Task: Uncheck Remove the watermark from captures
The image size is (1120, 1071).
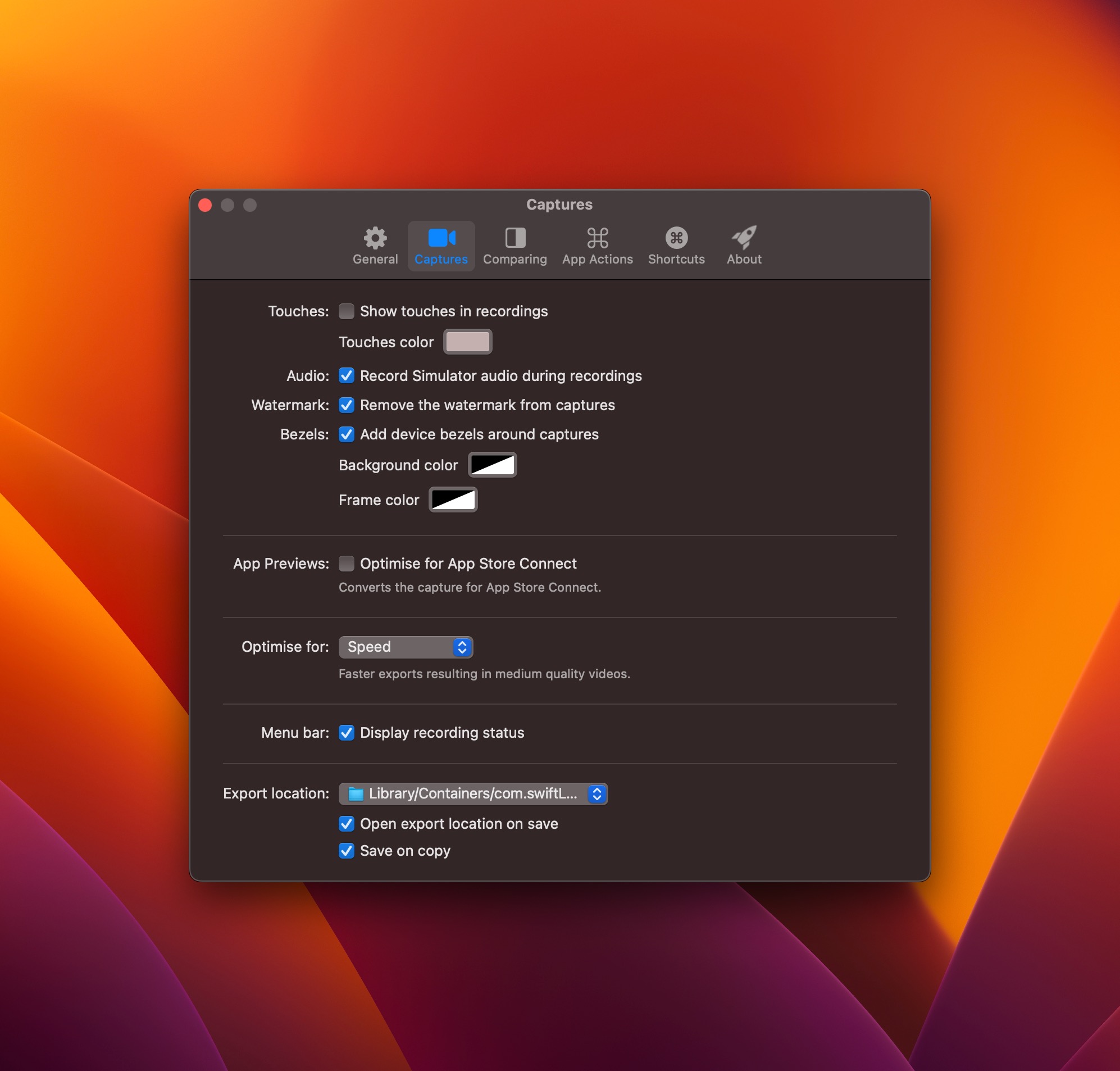Action: click(x=347, y=405)
